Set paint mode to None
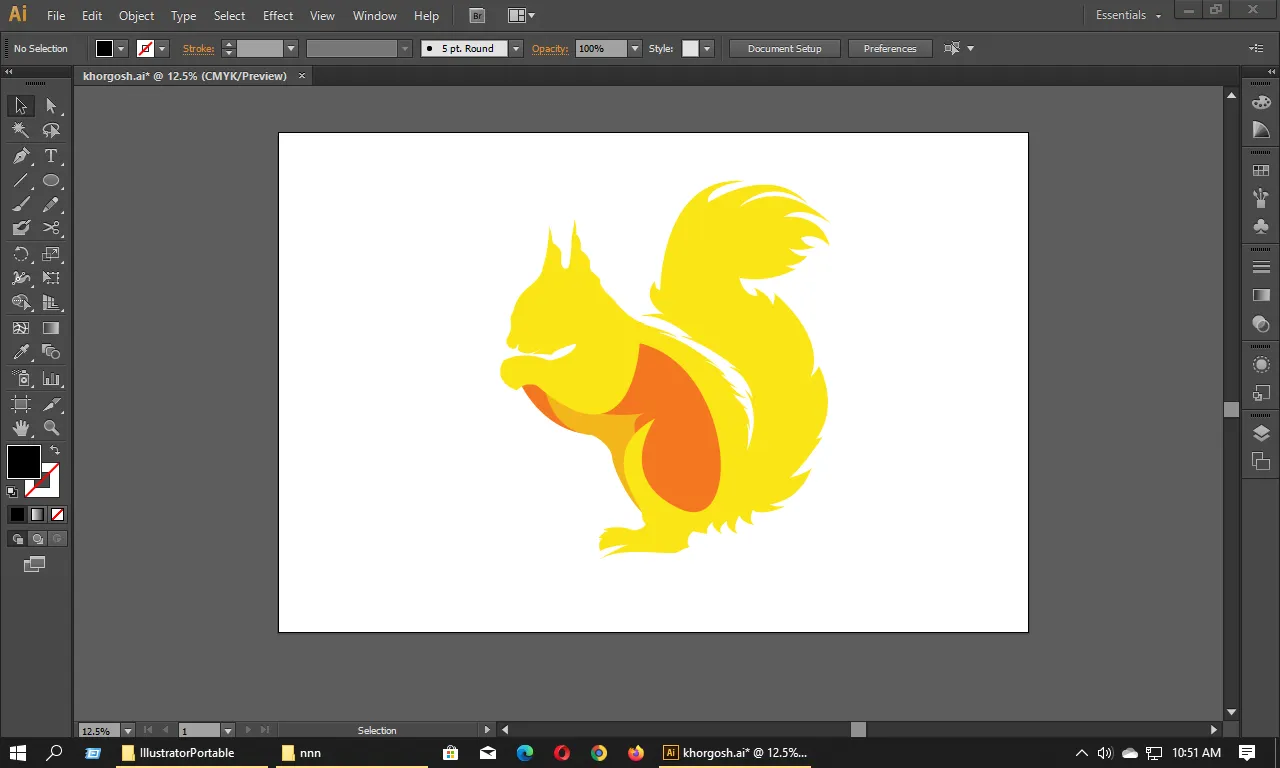Screen dimensions: 1280x768 coord(57,514)
